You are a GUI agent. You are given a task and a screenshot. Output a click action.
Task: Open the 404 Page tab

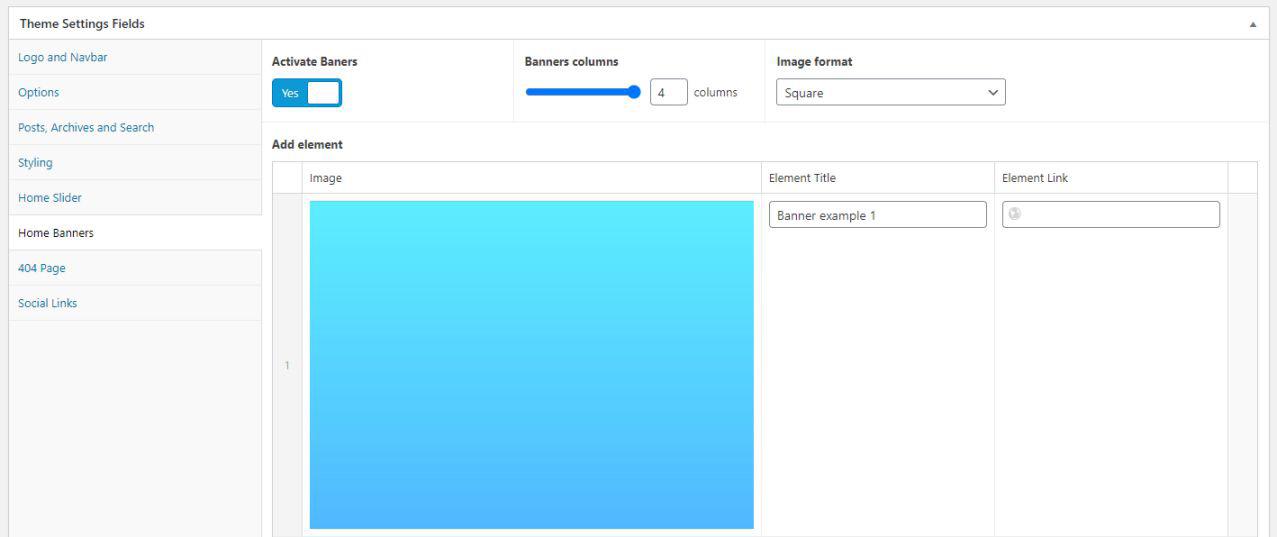135,268
